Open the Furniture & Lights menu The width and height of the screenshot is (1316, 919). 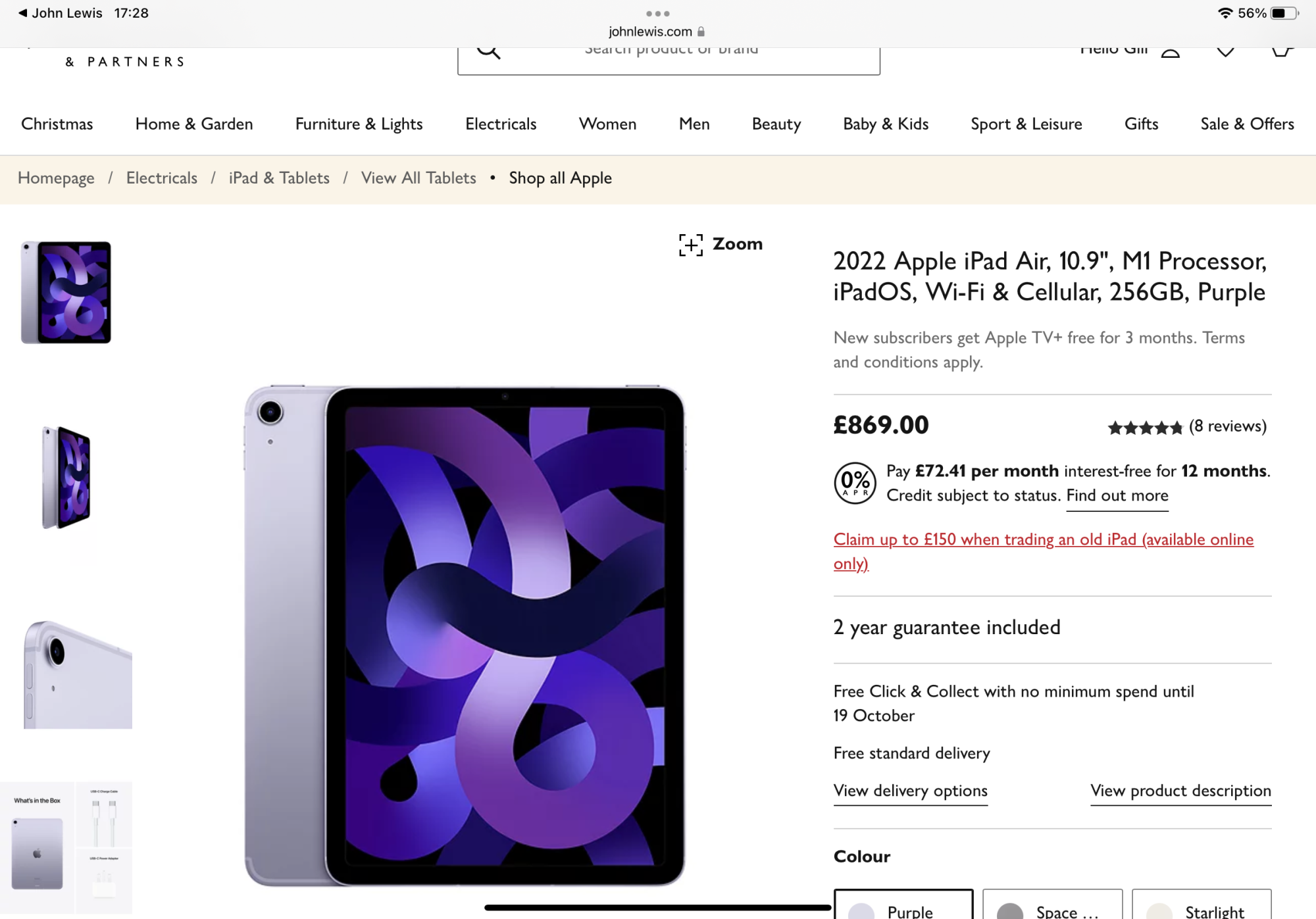click(x=359, y=124)
